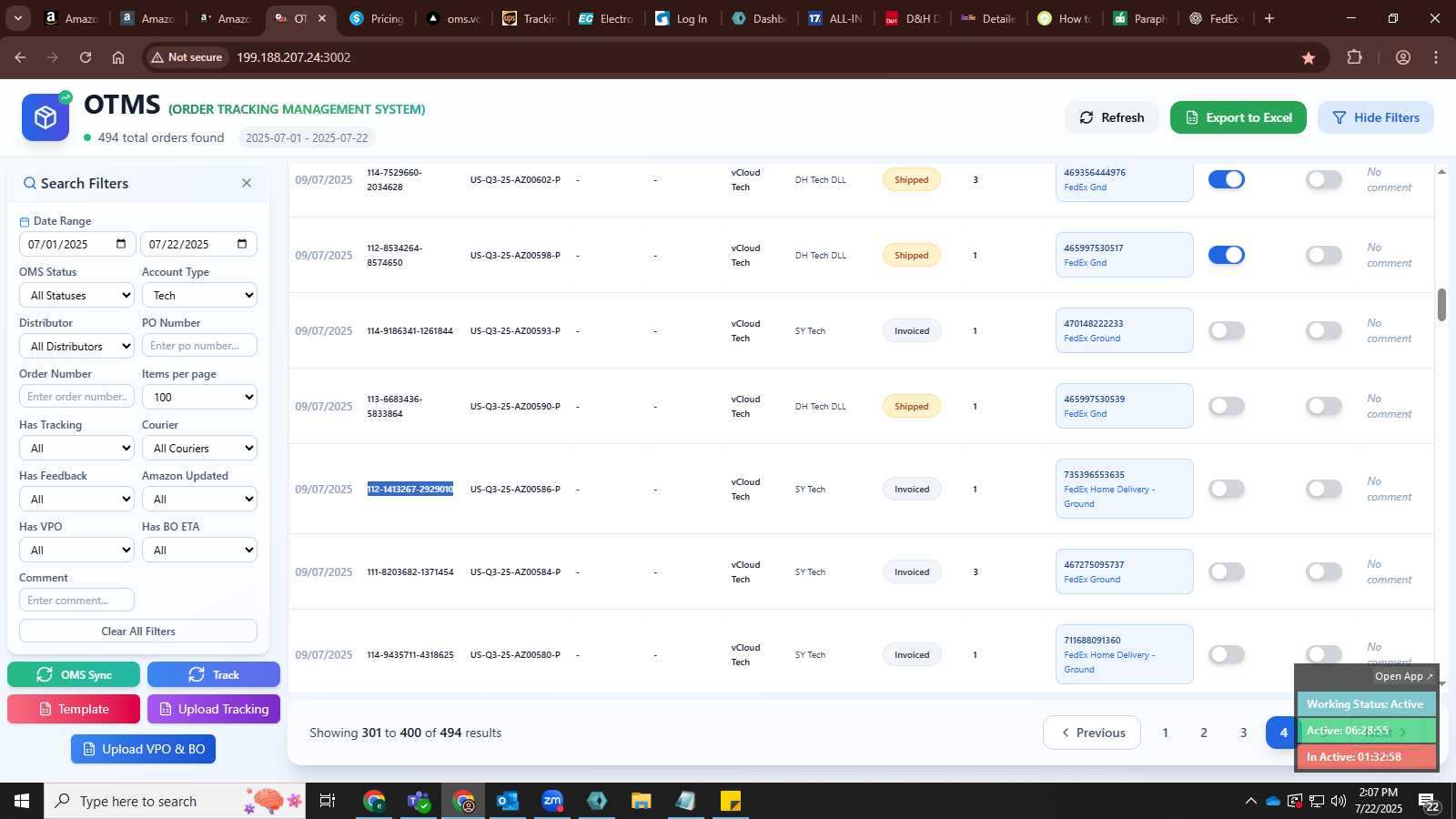Open Microsoft Teams from taskbar
Image resolution: width=1456 pixels, height=819 pixels.
(x=419, y=801)
